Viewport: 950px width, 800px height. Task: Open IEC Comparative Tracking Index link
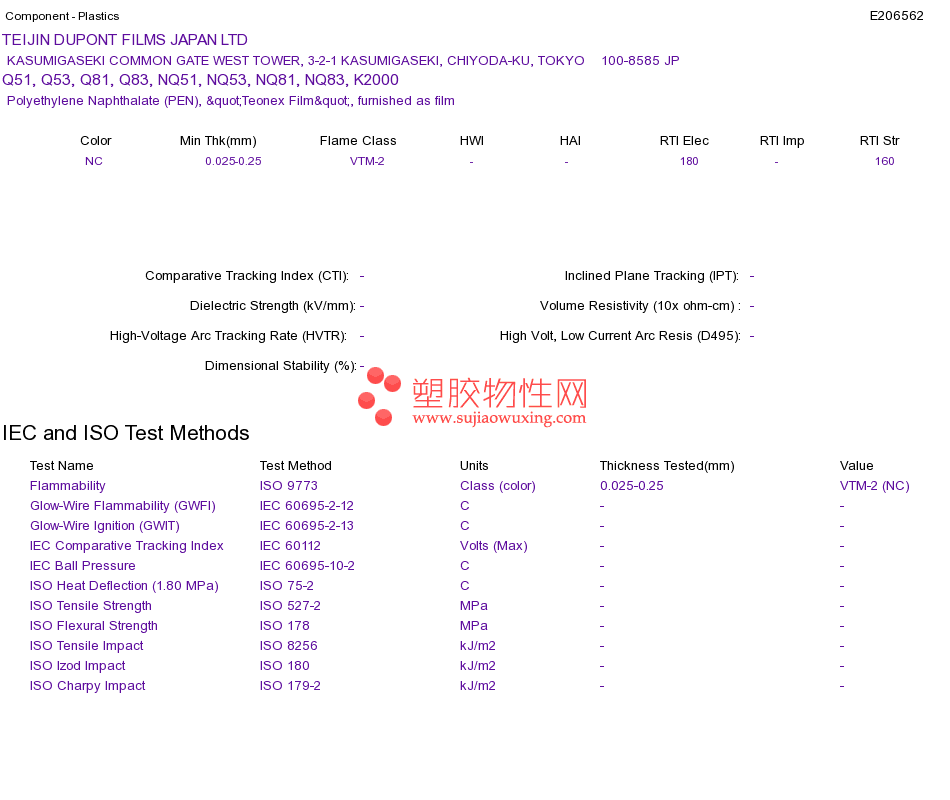(x=127, y=545)
